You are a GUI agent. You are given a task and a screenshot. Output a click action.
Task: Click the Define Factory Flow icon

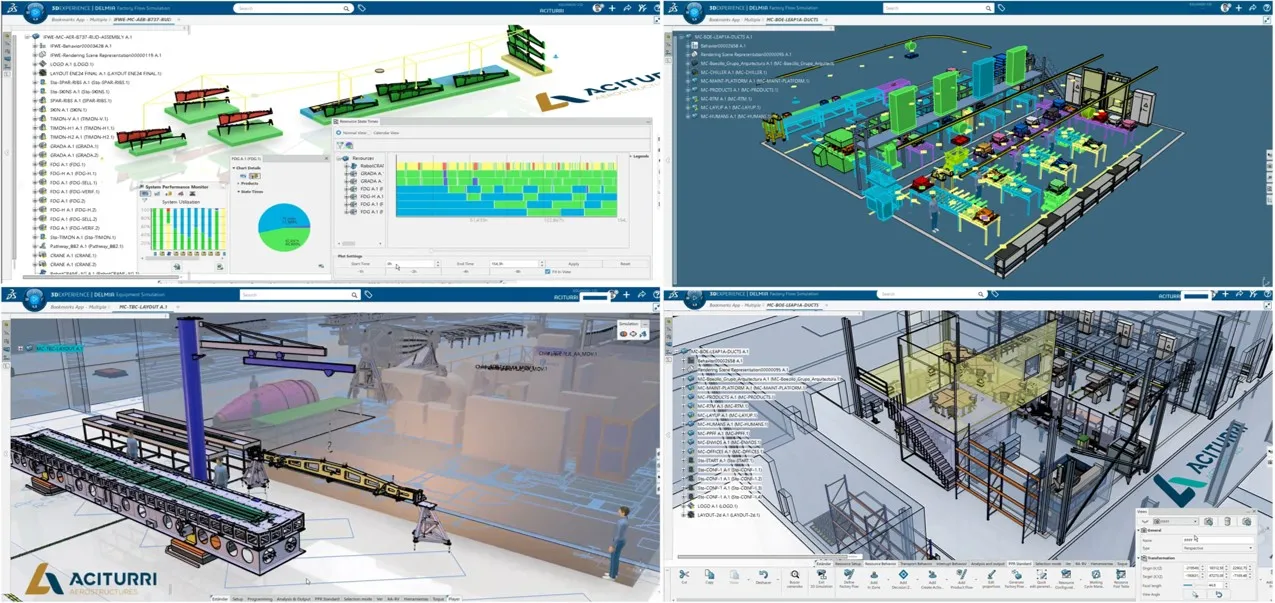(x=849, y=575)
